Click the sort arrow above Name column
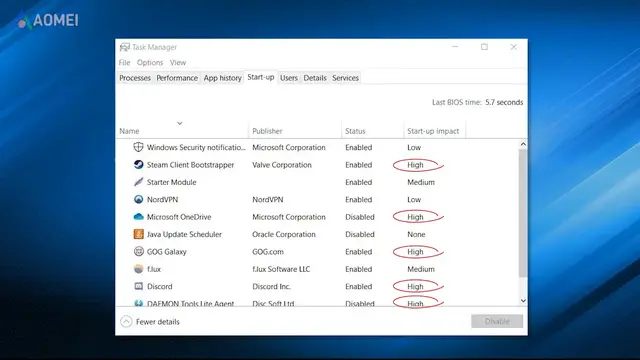This screenshot has width=640, height=360. point(180,123)
